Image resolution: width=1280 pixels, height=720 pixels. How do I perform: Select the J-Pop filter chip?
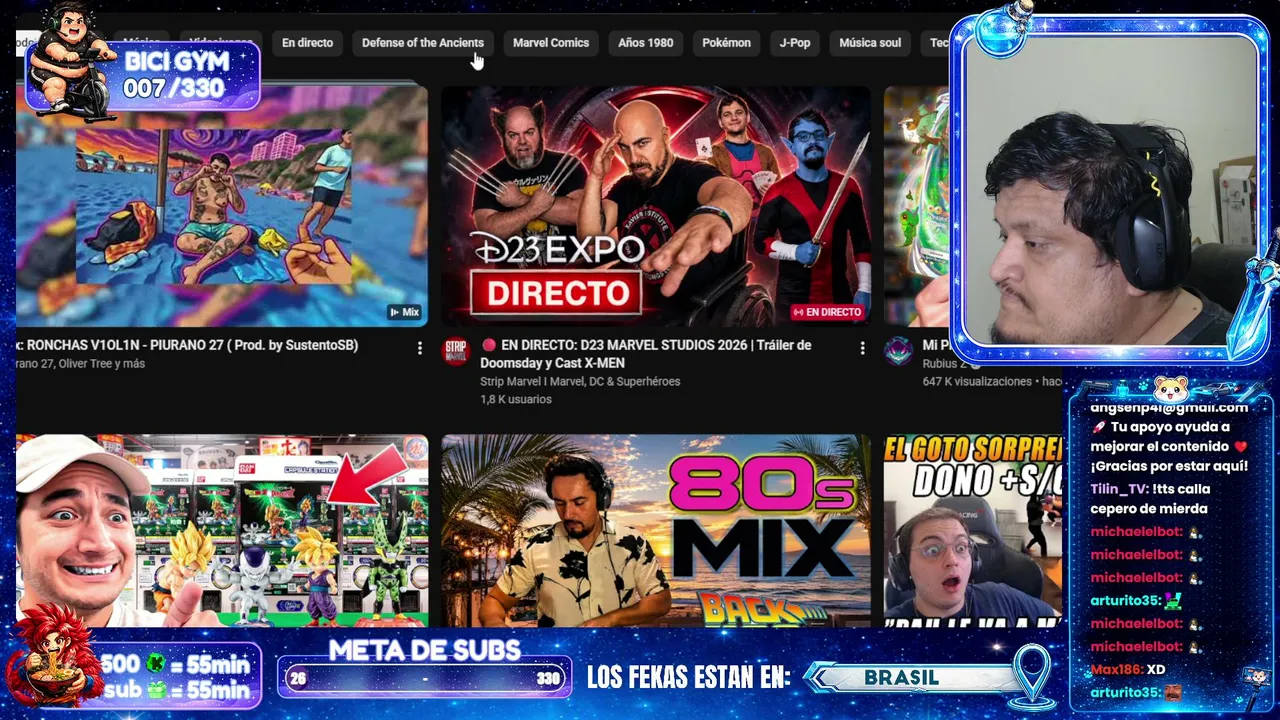(795, 43)
